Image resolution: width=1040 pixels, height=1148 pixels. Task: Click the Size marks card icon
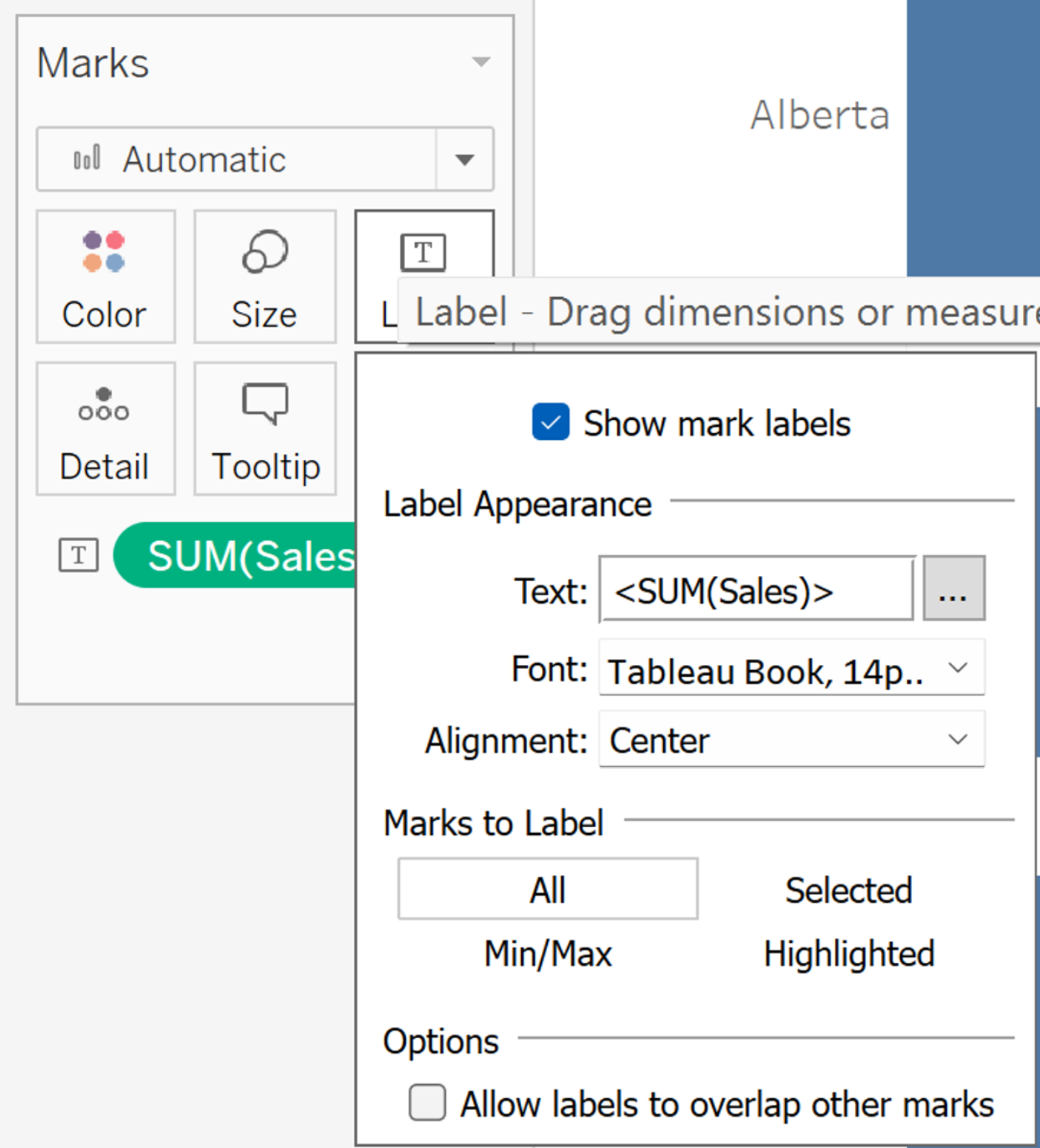tap(265, 252)
